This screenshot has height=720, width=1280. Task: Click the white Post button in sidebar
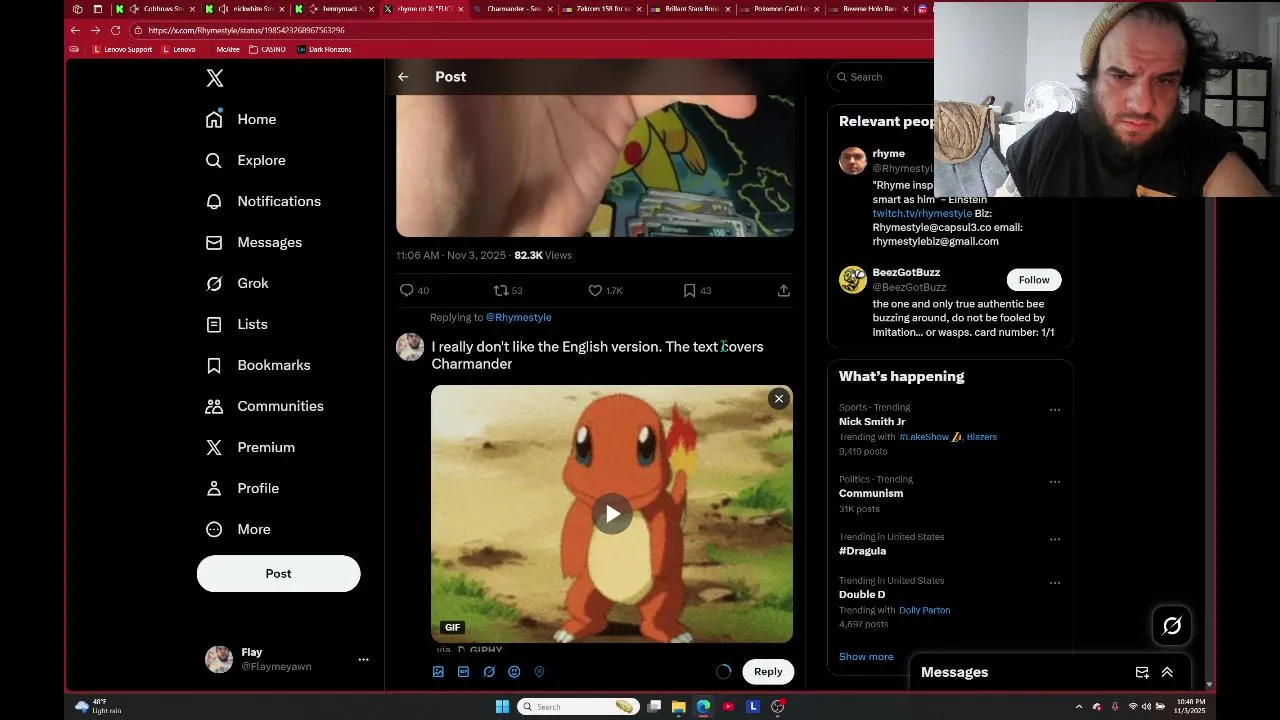point(278,574)
